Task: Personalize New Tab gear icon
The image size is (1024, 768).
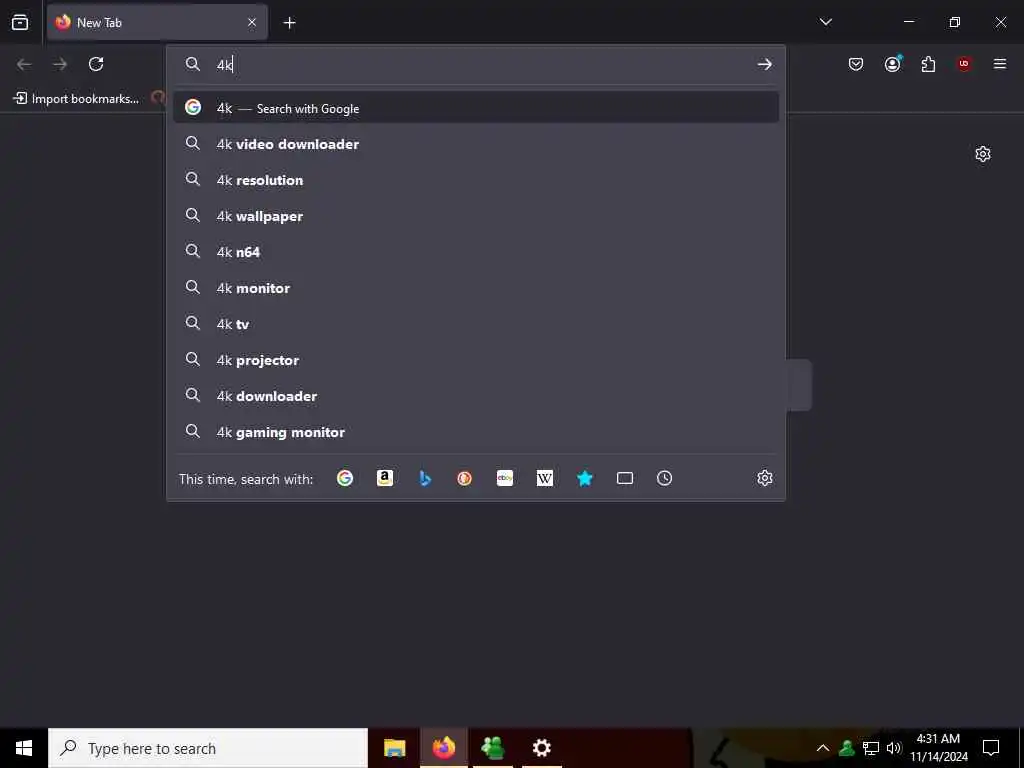Action: click(983, 154)
